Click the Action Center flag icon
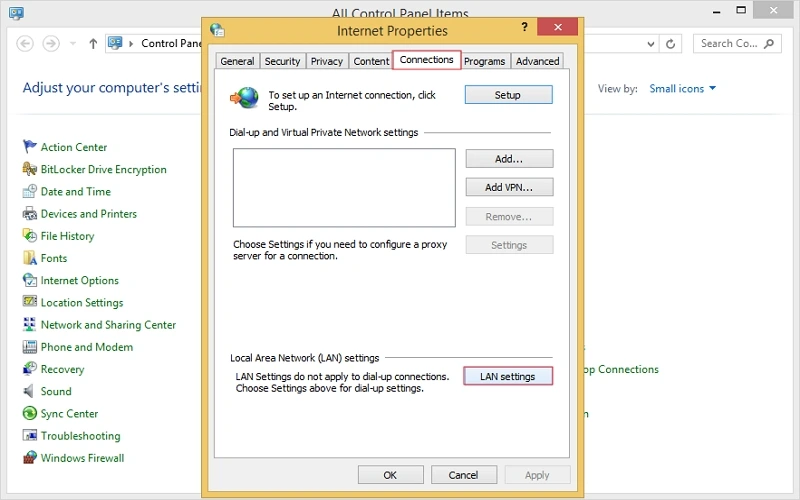Screen dimensions: 800x500 (x=30, y=147)
